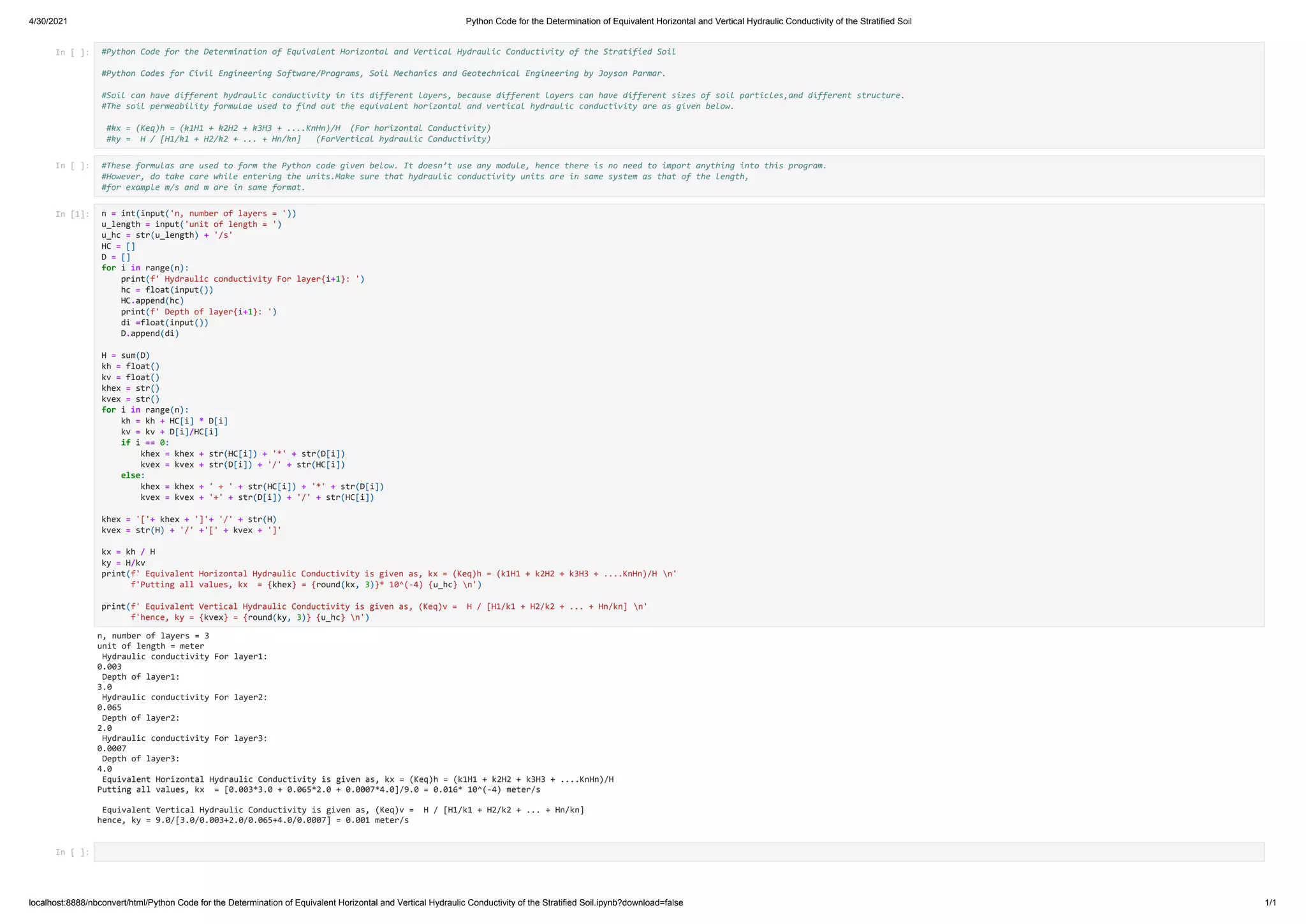Click the output value 0.065
The image size is (1306, 924).
click(109, 708)
